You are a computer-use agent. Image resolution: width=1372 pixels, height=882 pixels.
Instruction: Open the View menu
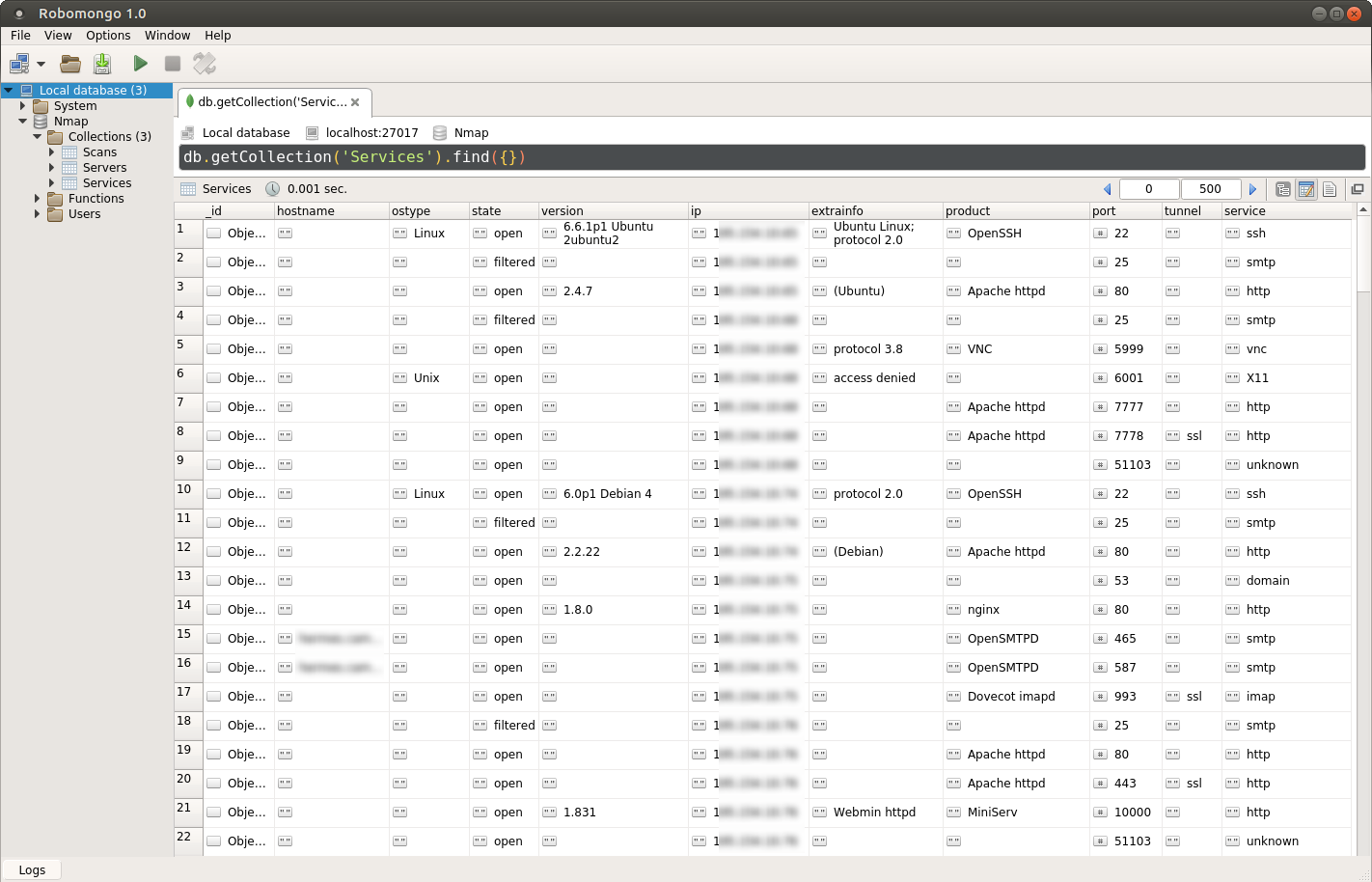pos(58,35)
